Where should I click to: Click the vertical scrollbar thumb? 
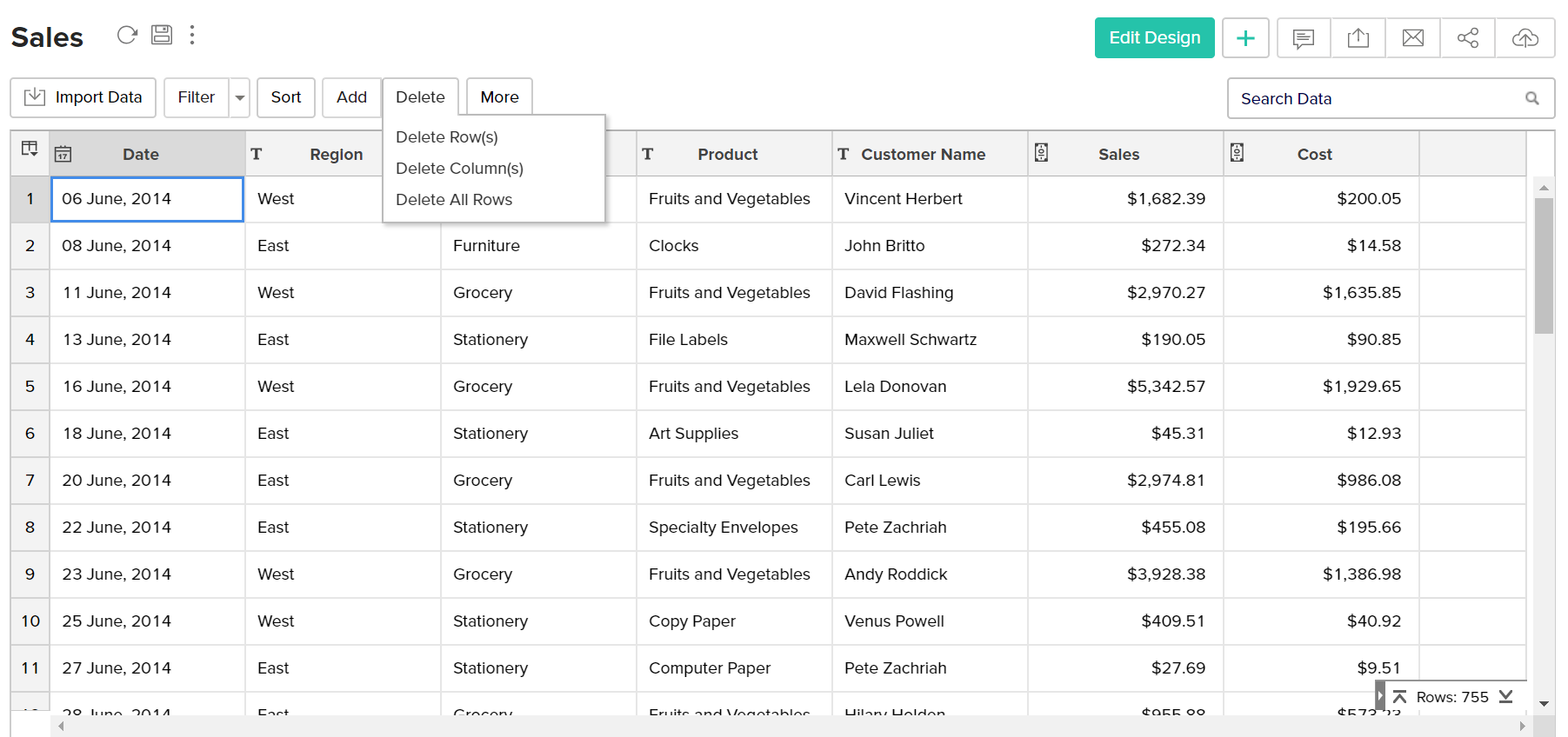click(x=1544, y=265)
